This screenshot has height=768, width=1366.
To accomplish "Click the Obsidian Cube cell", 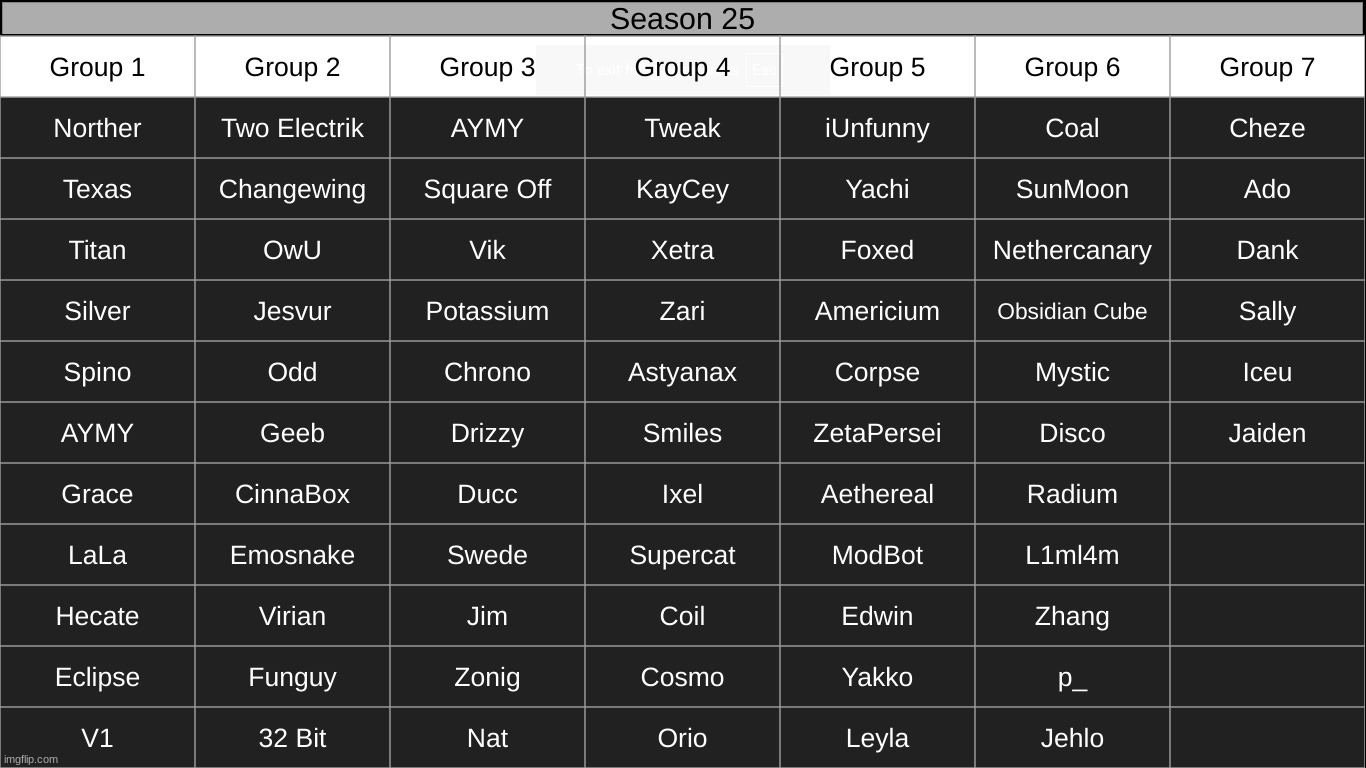I will coord(1072,311).
